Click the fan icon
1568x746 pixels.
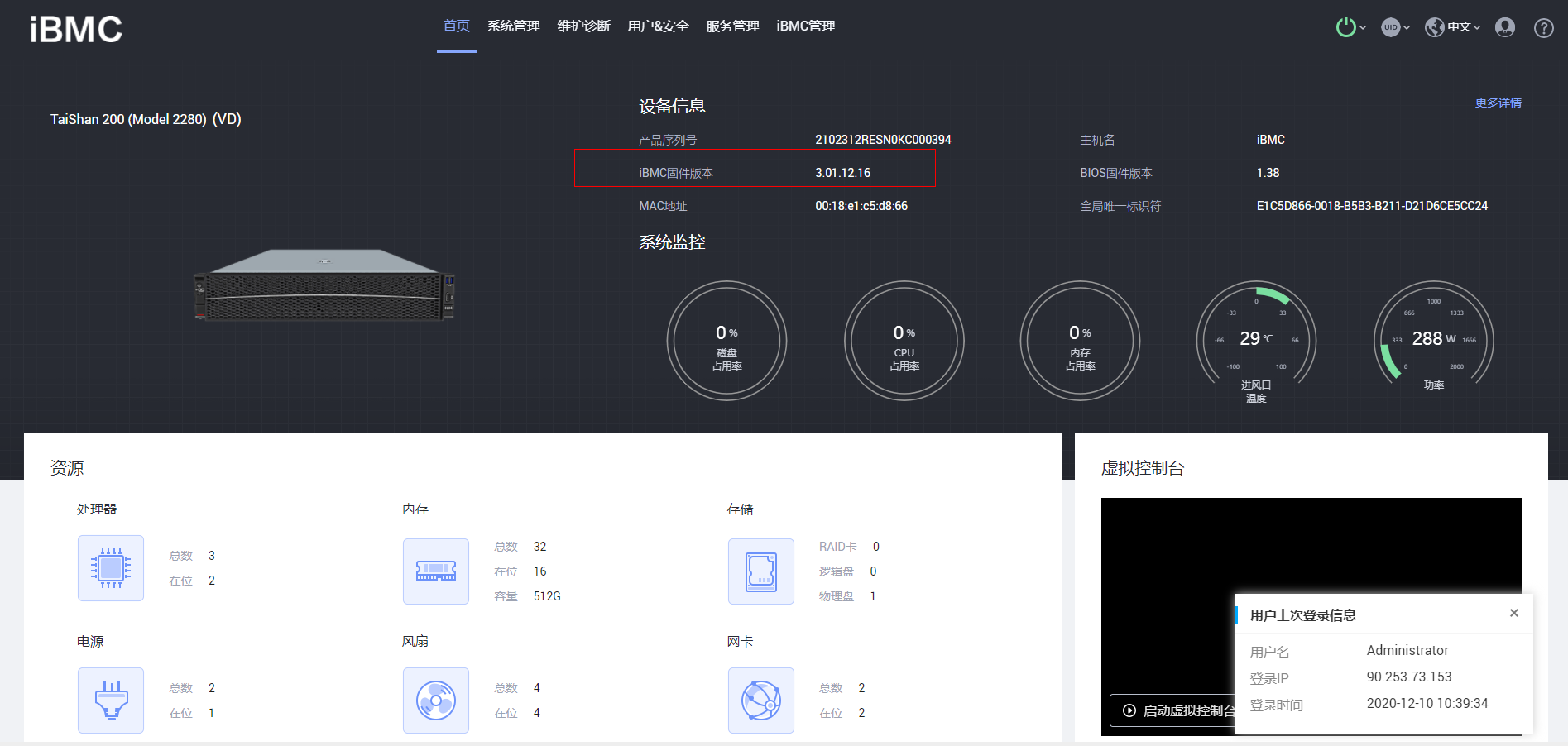436,701
